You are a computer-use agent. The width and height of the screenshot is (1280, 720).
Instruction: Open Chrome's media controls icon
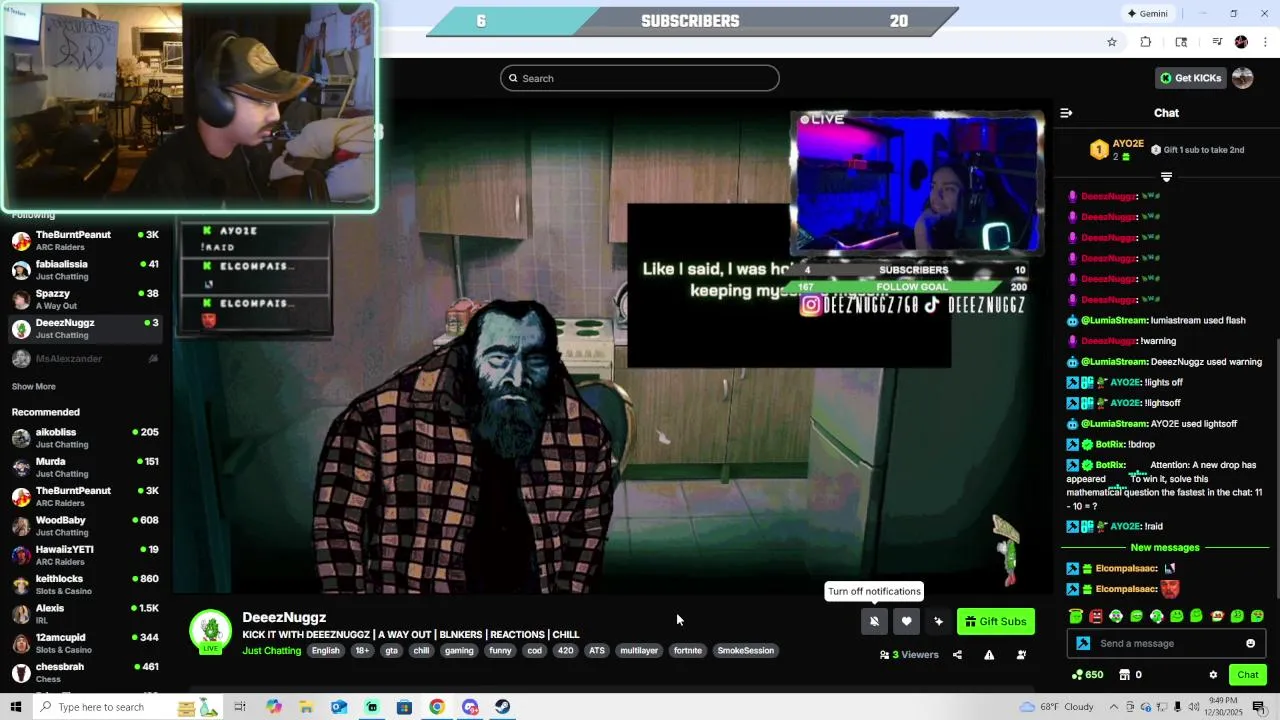coord(1217,42)
